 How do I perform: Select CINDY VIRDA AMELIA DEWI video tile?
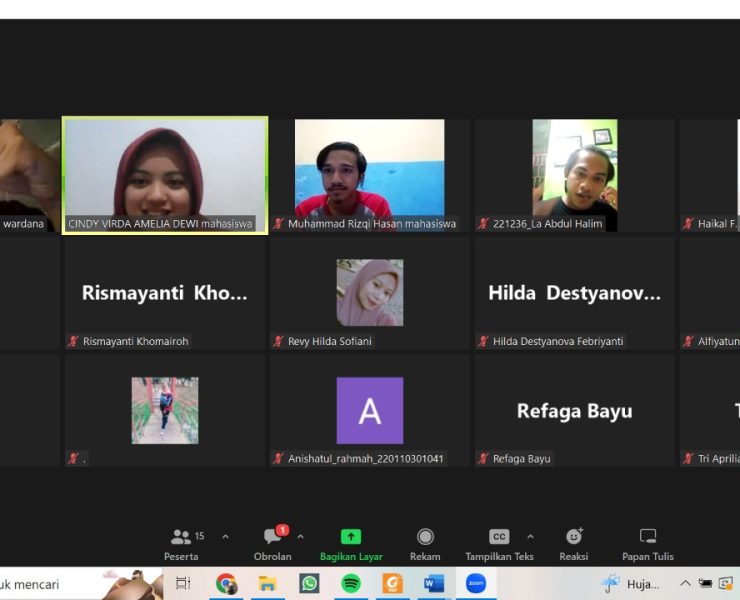point(165,170)
